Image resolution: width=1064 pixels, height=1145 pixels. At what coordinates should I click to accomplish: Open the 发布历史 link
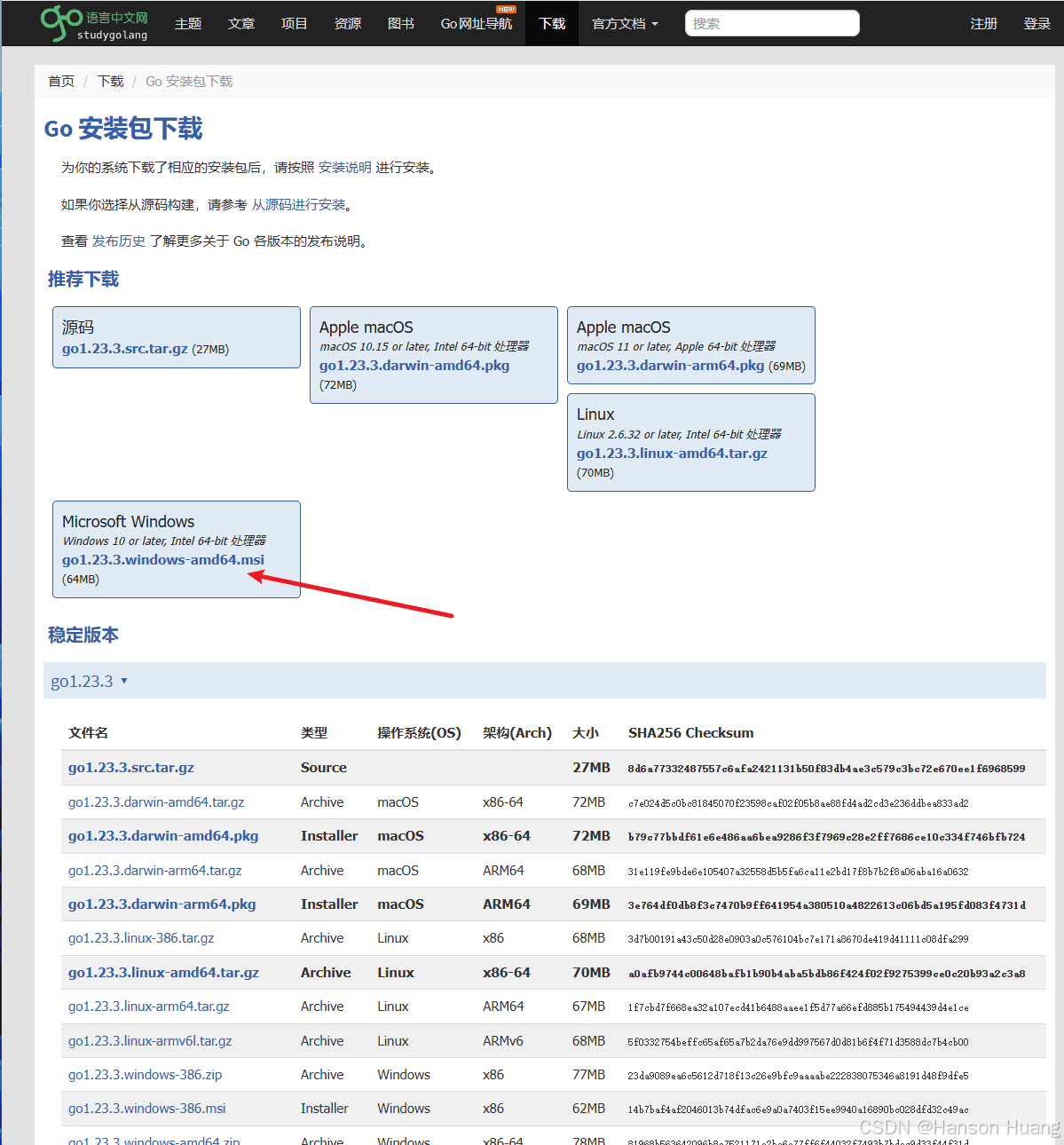[119, 241]
